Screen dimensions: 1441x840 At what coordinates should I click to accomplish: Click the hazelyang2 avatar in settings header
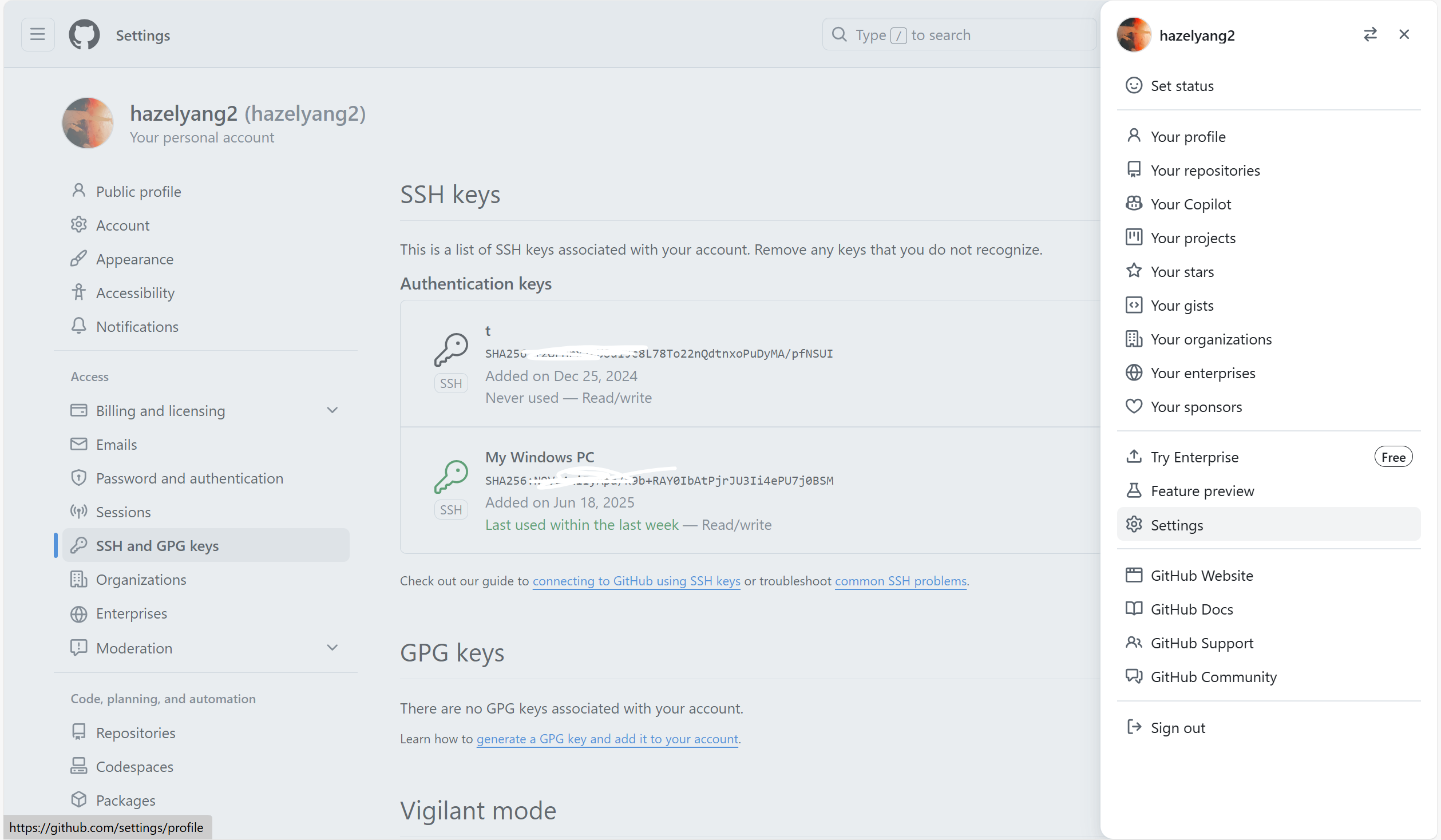[88, 123]
